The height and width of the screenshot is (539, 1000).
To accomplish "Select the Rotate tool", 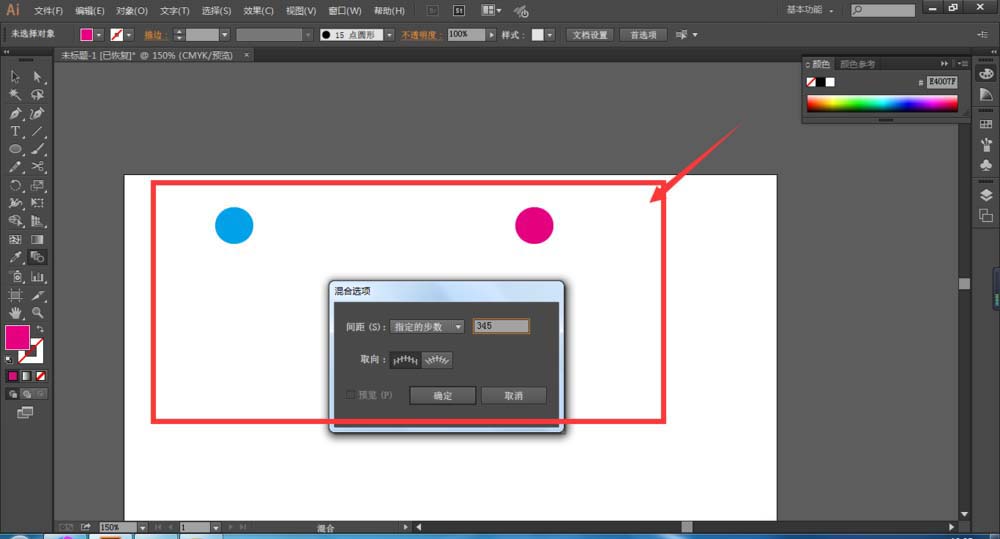I will (16, 185).
